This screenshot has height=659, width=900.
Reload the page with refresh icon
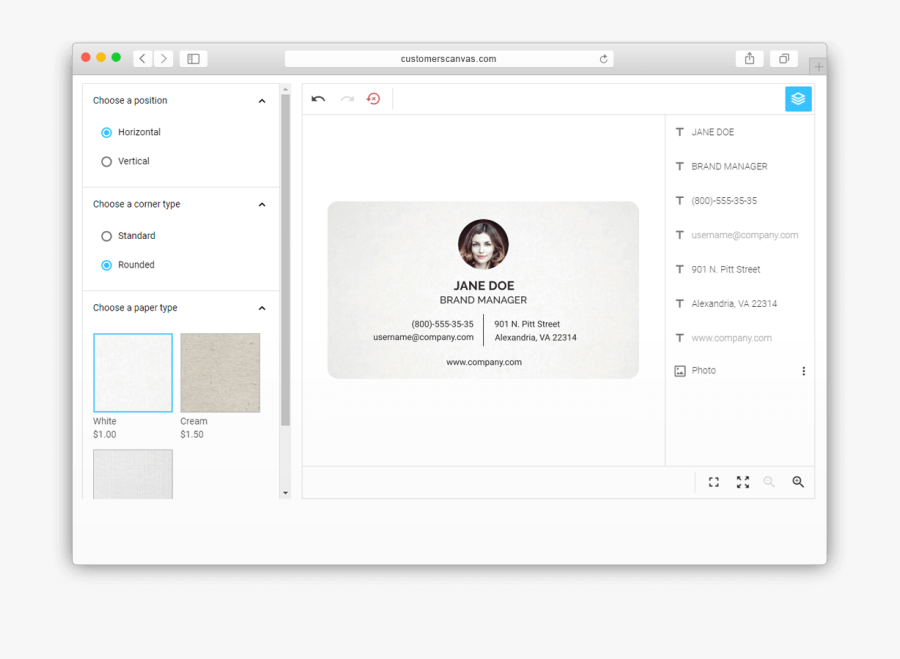pos(603,59)
